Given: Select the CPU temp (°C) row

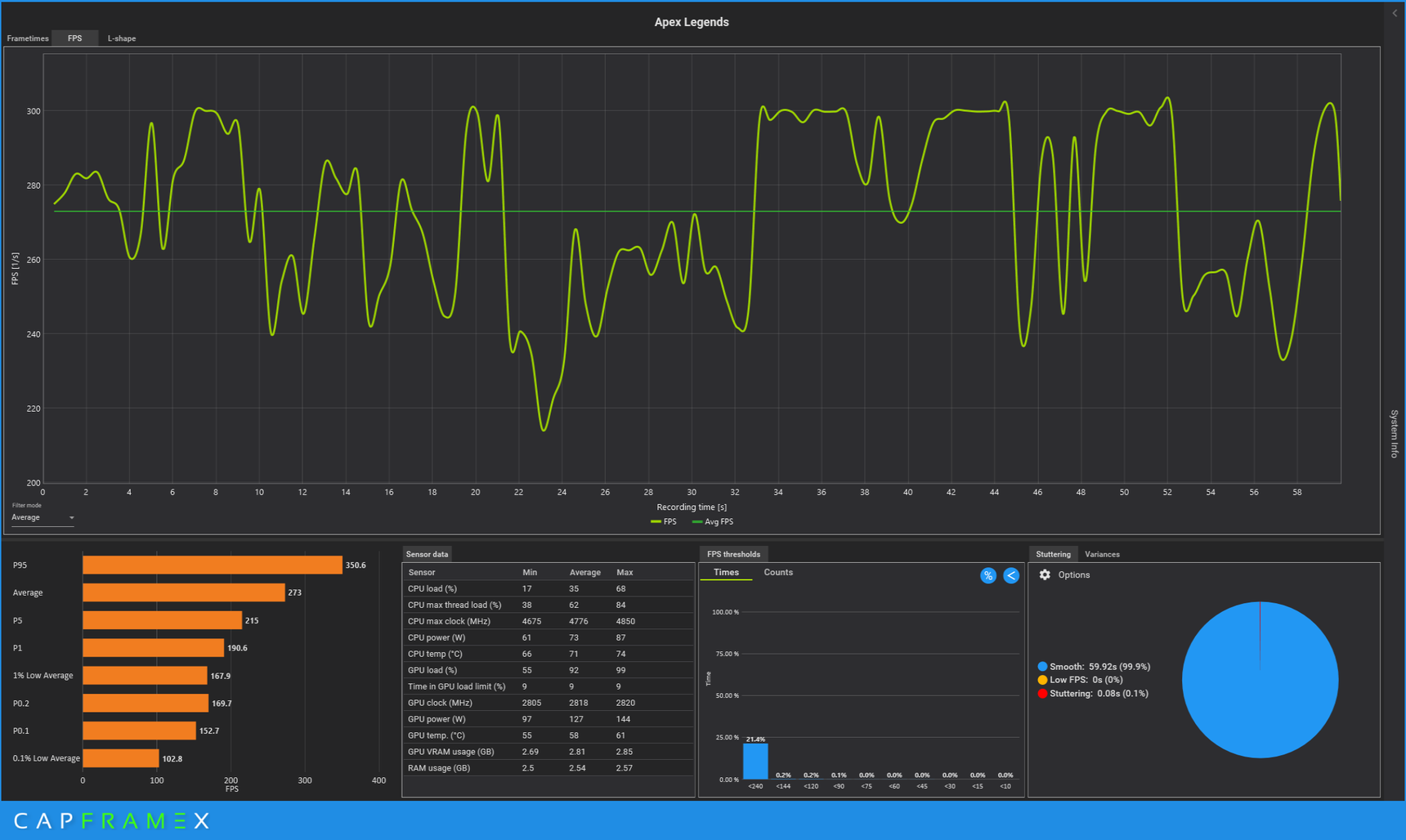Looking at the screenshot, I should point(549,654).
